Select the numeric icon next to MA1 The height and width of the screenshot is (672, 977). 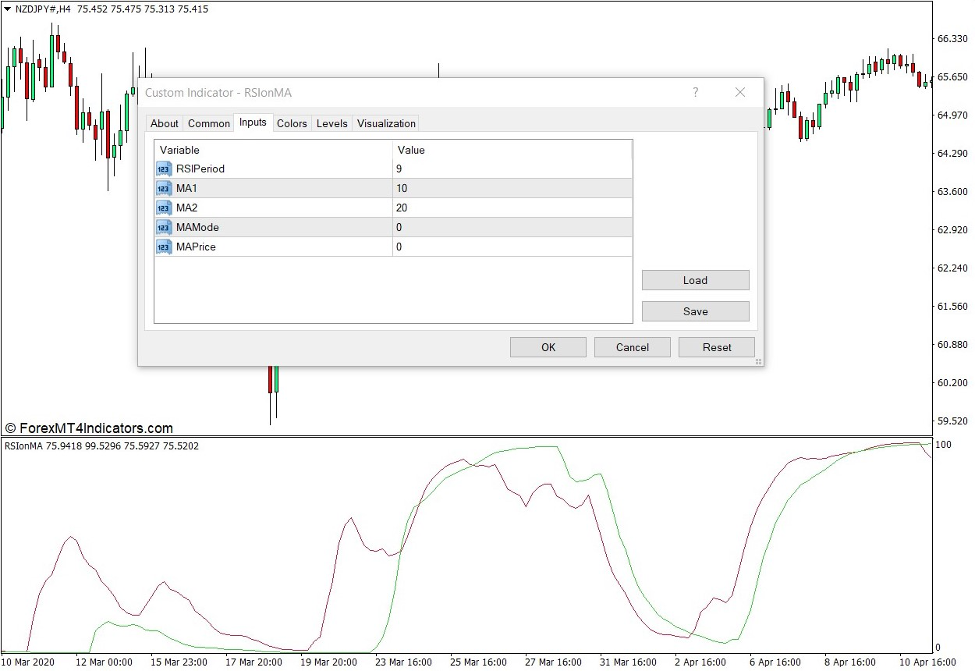tap(163, 188)
